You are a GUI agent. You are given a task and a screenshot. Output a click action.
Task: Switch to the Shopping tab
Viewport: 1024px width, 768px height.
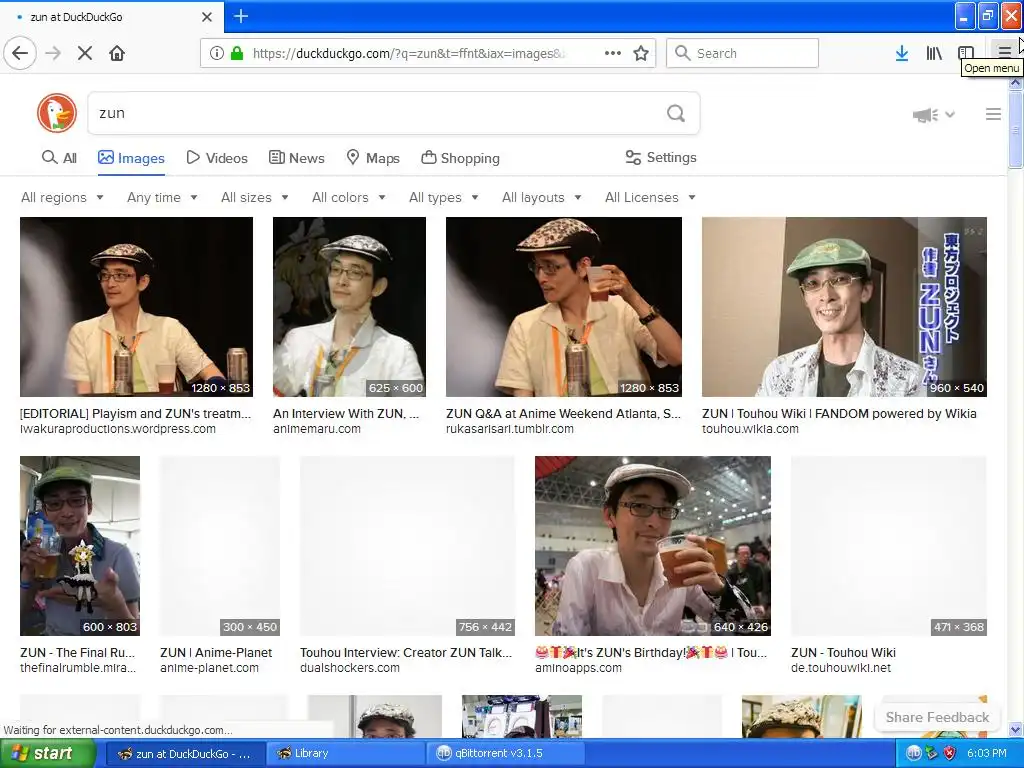(x=460, y=158)
